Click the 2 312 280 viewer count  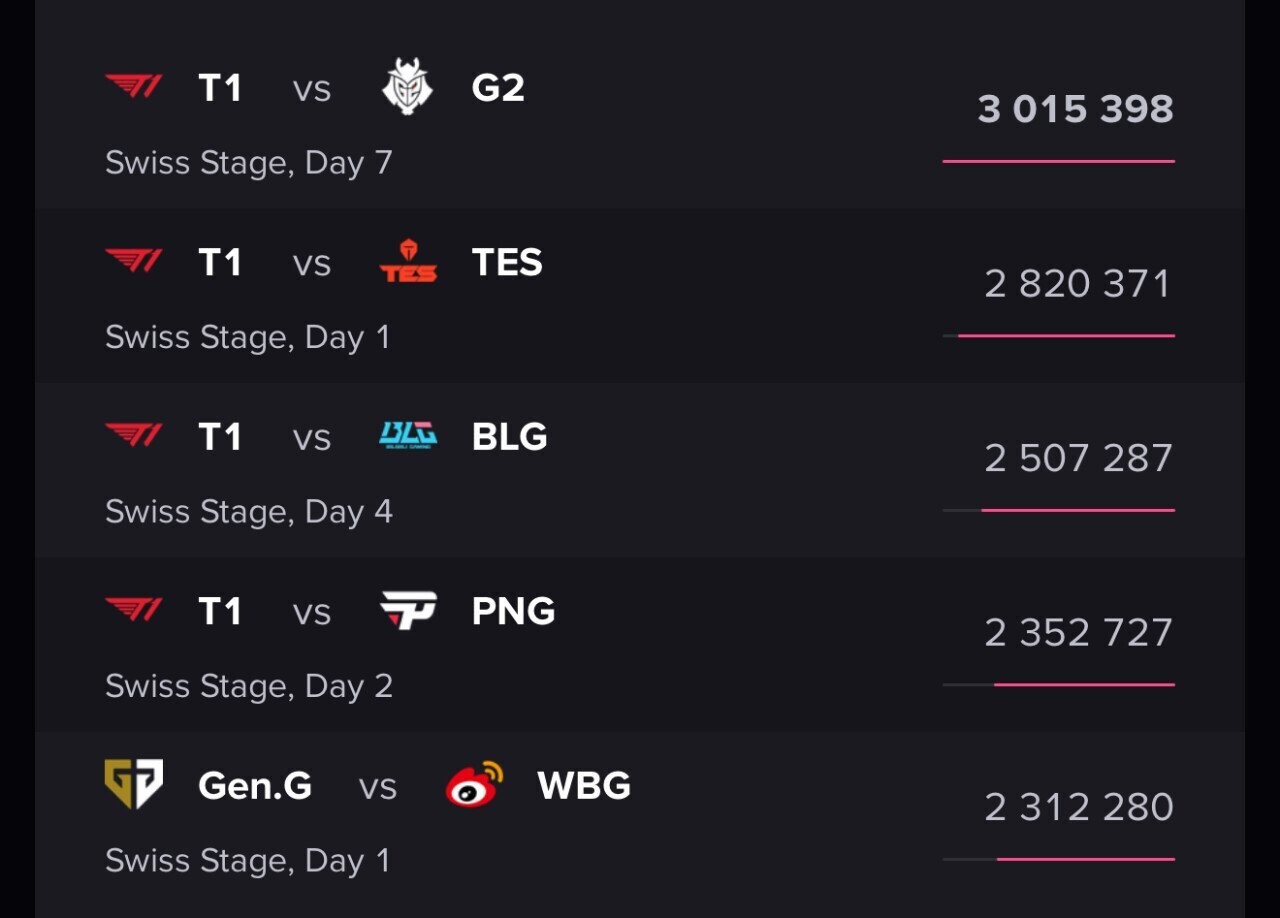[x=1078, y=807]
